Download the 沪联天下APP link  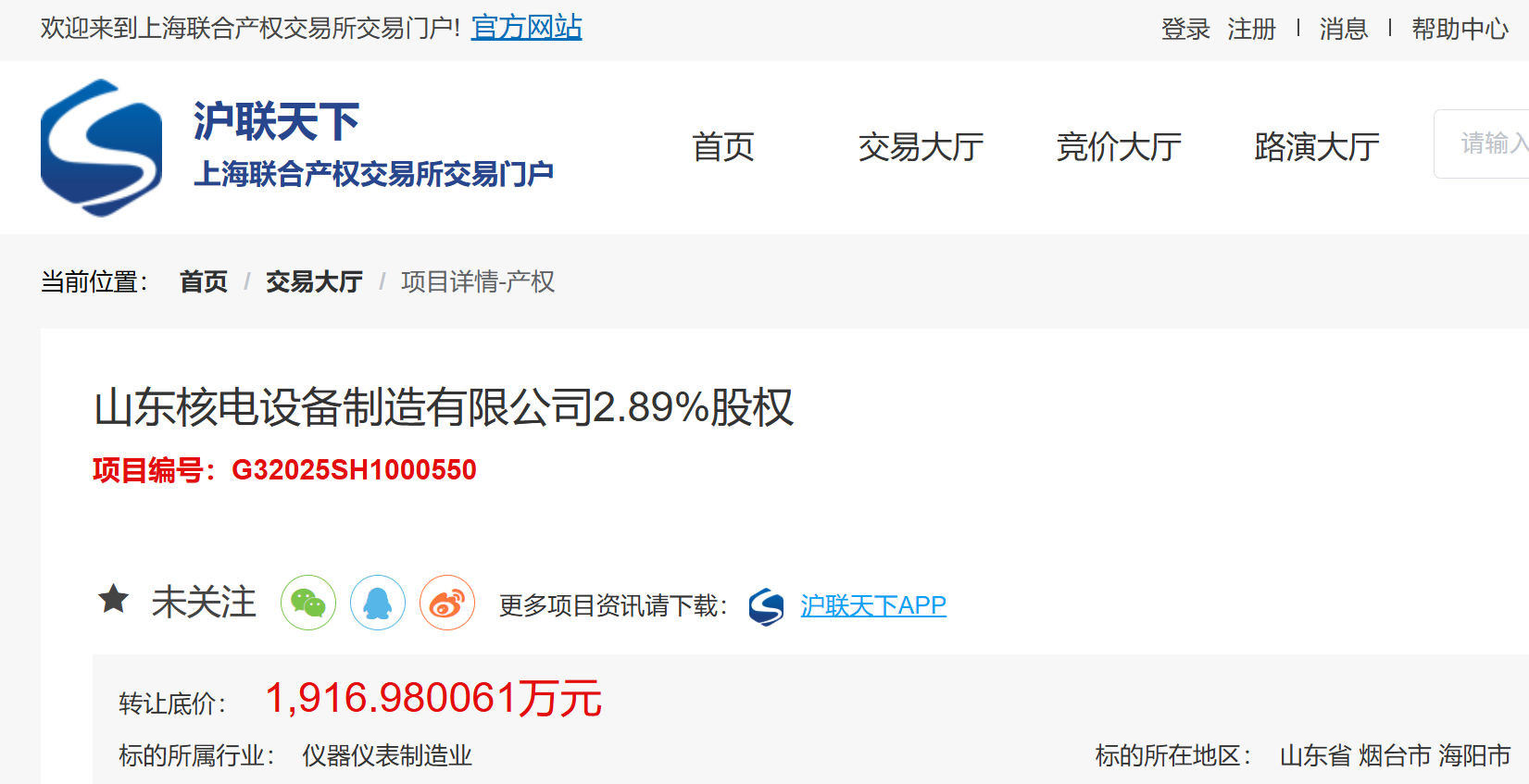(x=873, y=605)
